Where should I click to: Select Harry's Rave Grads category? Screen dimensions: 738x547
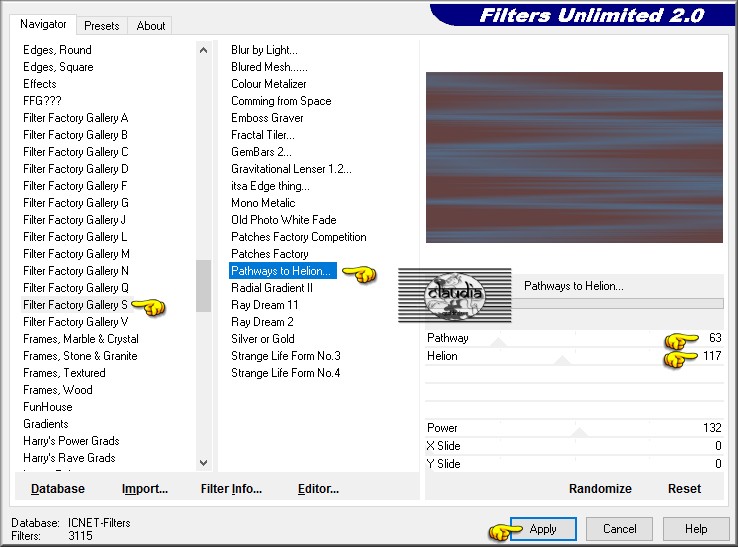pyautogui.click(x=69, y=458)
